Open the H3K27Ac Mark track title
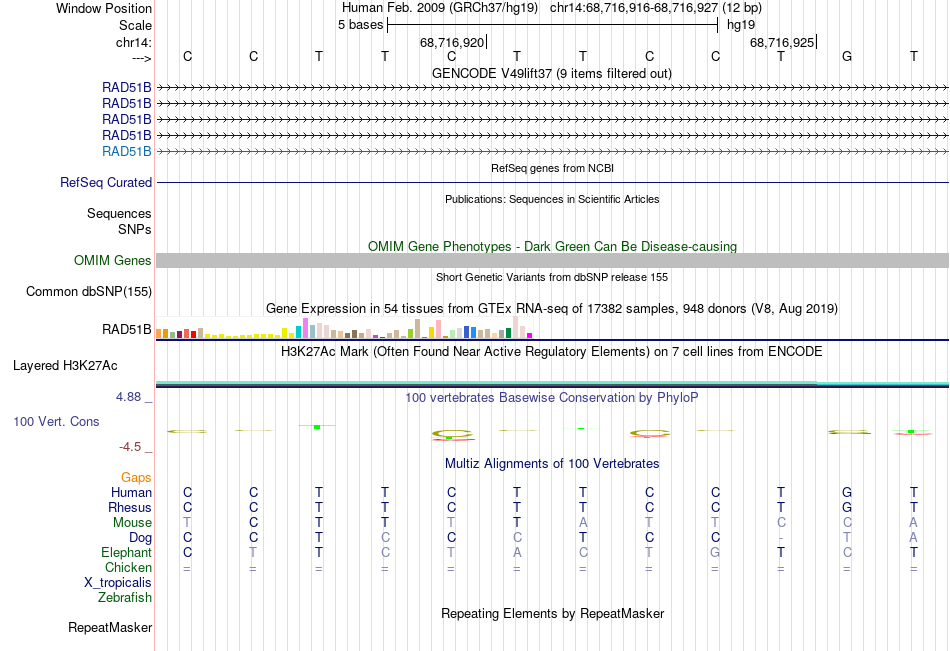Viewport: 950px width, 651px height. (552, 352)
